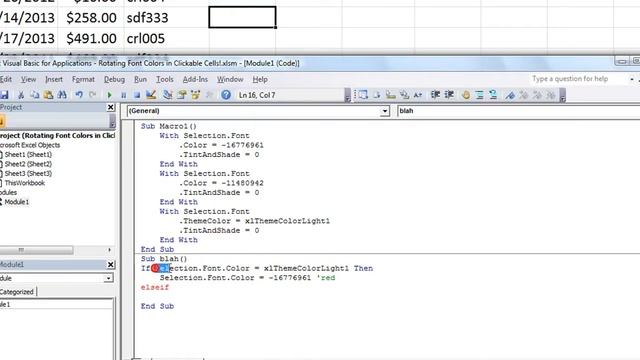Image resolution: width=640 pixels, height=360 pixels.
Task: Toggle Design Mode icon
Action: pyautogui.click(x=151, y=95)
